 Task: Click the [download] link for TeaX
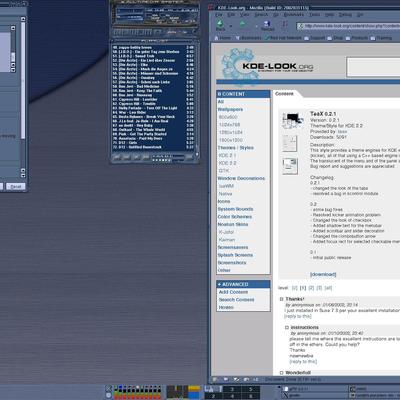323,274
